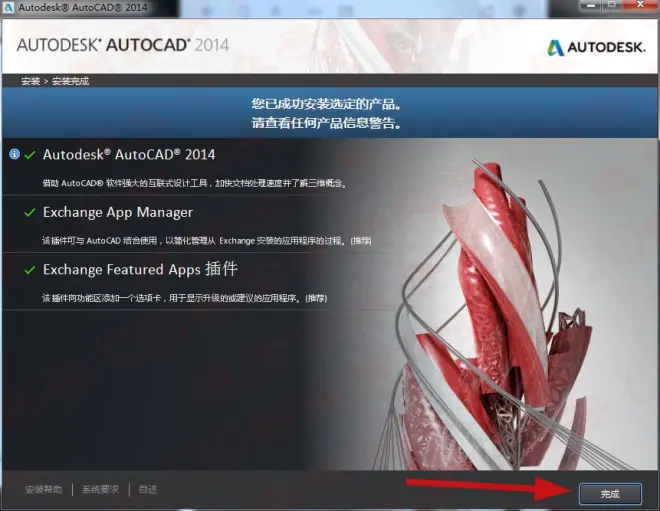
Task: Click the 您已成功安装选定的产品 success message
Action: pyautogui.click(x=327, y=104)
